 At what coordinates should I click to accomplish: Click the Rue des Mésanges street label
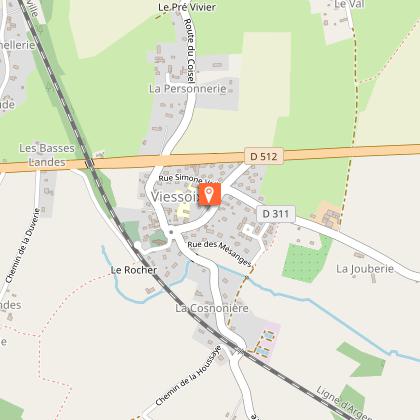(x=219, y=253)
